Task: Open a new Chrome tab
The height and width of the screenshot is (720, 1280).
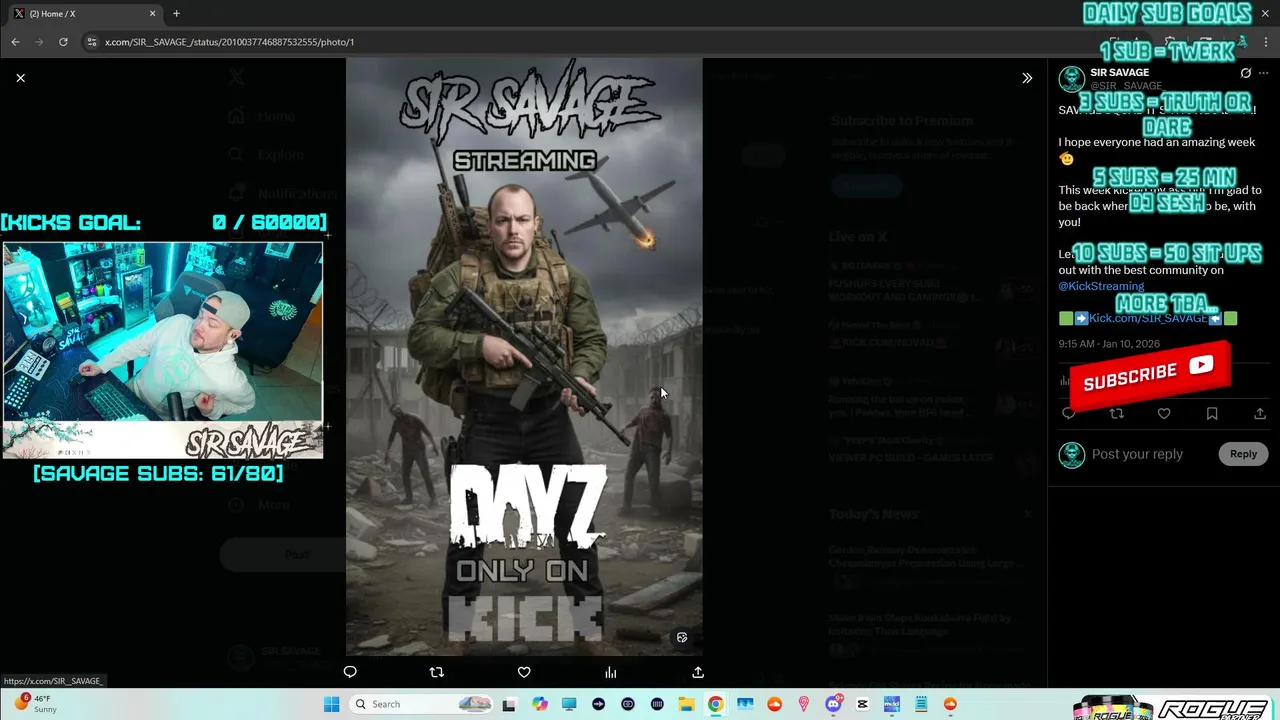Action: coord(176,14)
